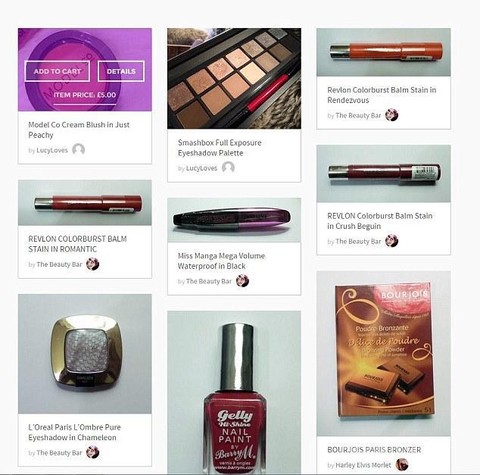480x475 pixels.
Task: Select the Smashbox eyeshadow palette photo
Action: [x=234, y=78]
